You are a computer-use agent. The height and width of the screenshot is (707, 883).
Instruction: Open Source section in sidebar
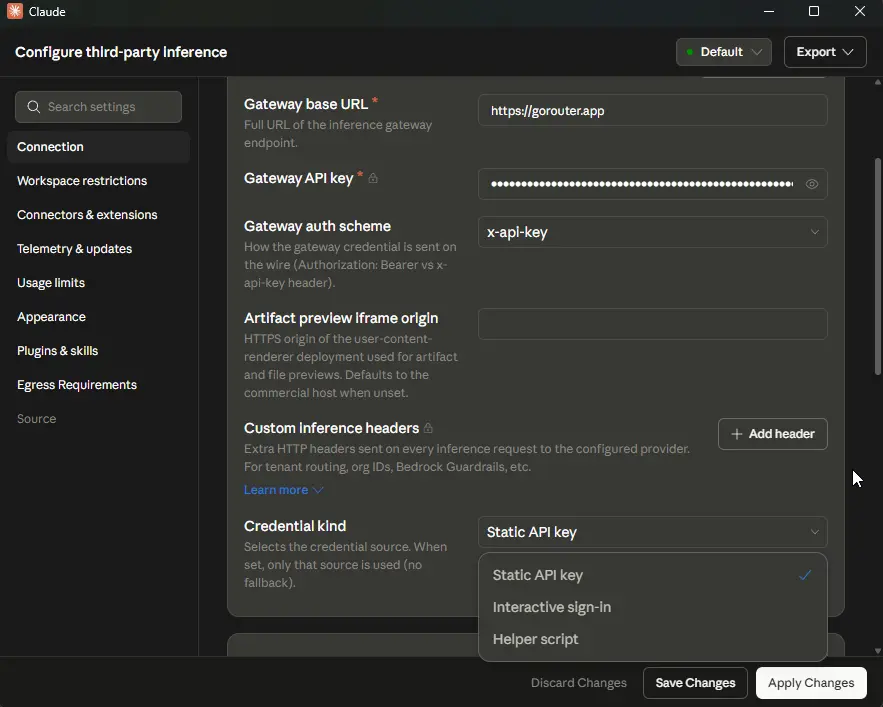pyautogui.click(x=98, y=419)
